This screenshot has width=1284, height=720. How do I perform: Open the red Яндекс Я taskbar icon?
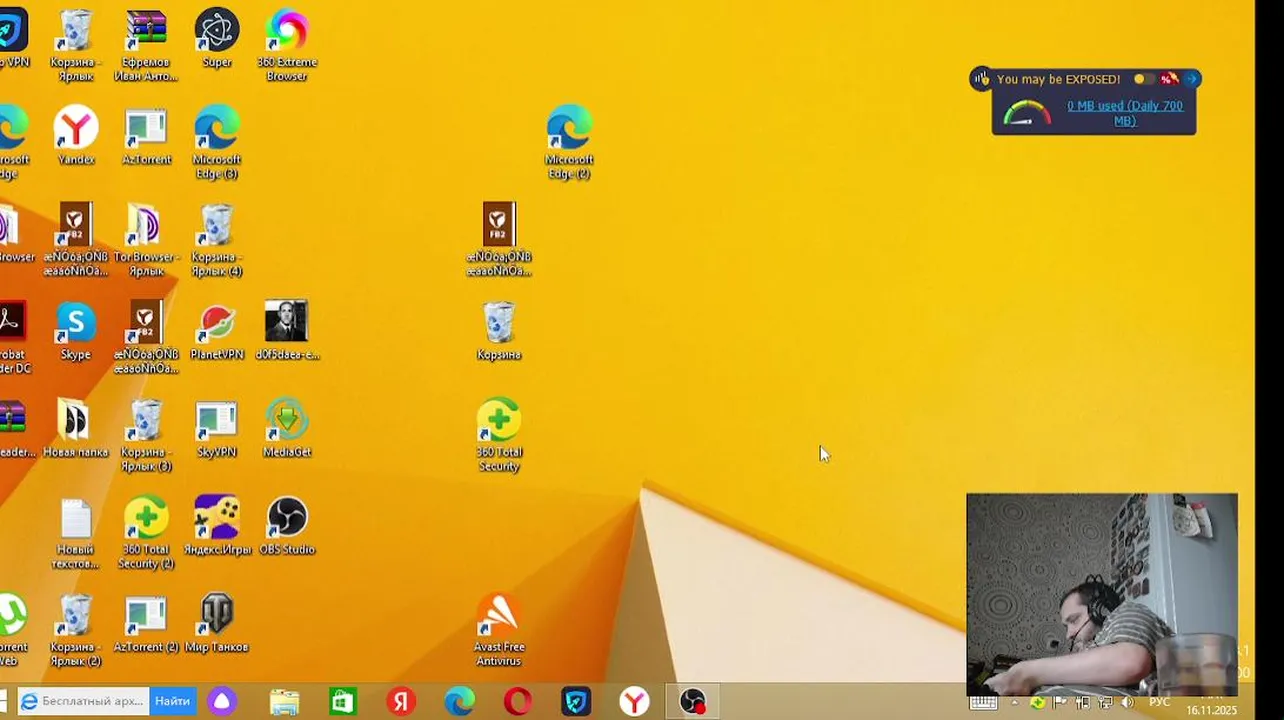[x=401, y=702]
